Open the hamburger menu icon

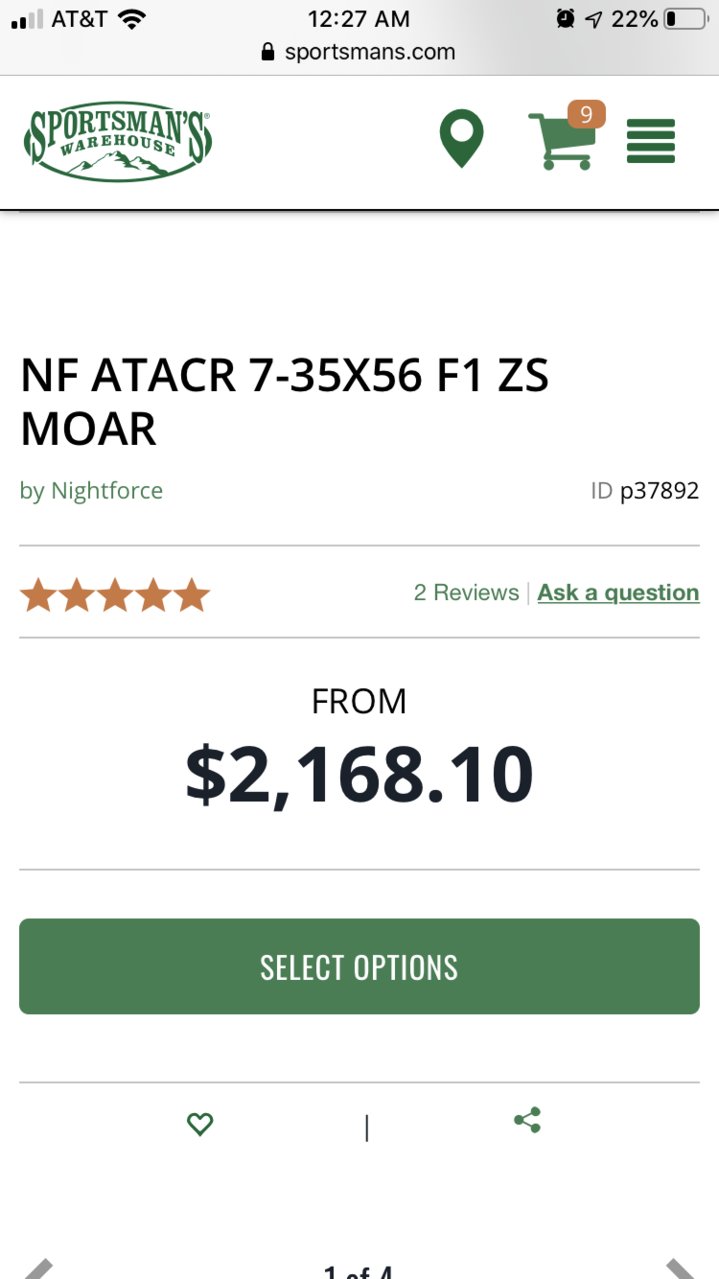pyautogui.click(x=651, y=141)
